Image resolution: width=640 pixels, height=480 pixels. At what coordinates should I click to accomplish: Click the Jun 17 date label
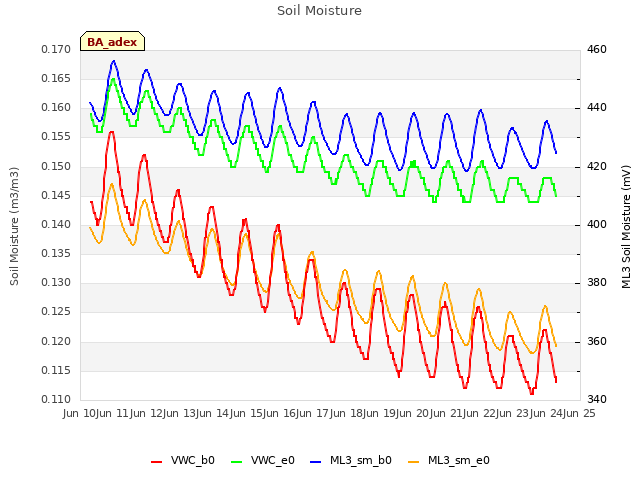click(x=313, y=413)
